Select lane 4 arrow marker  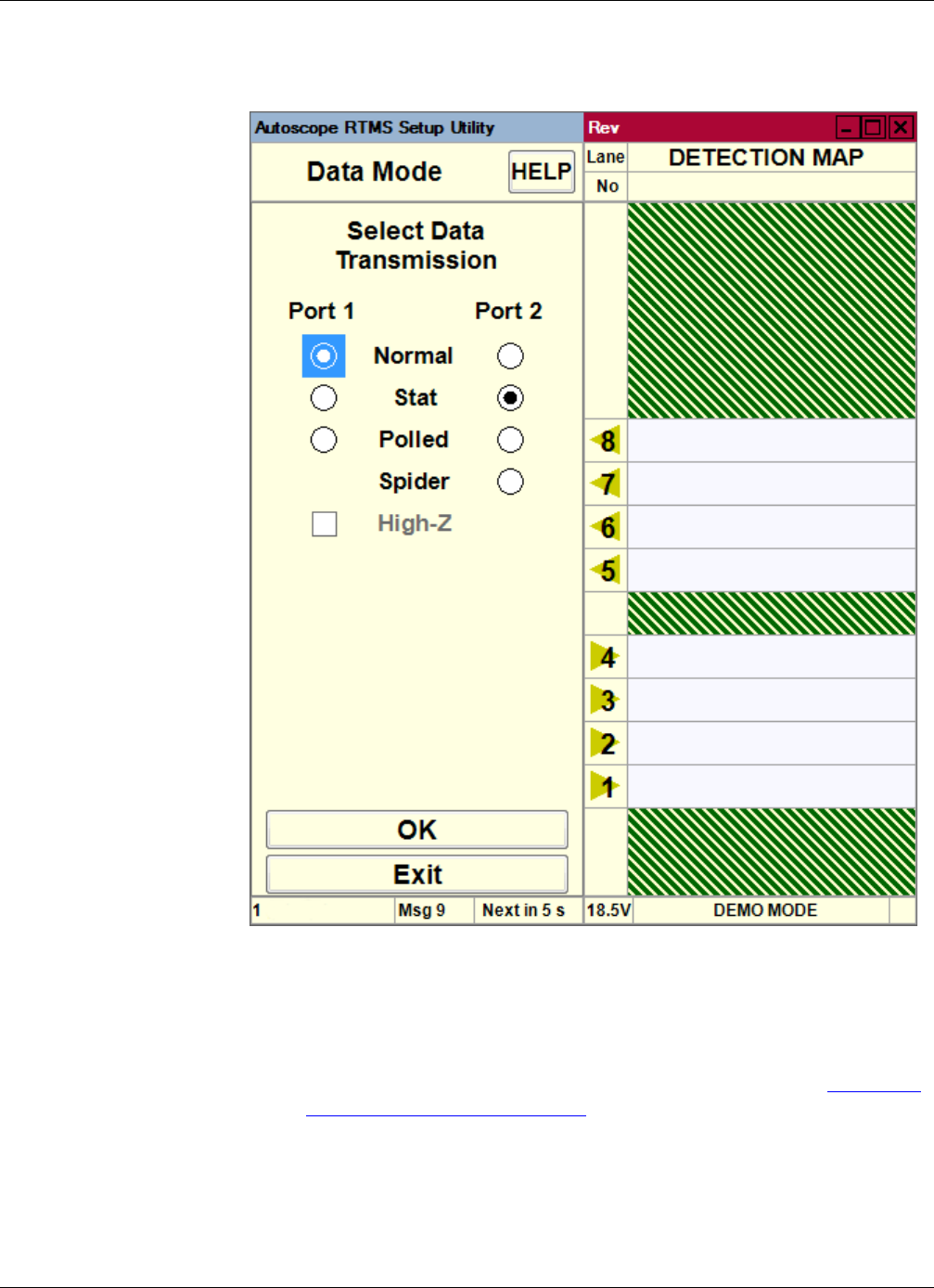click(606, 657)
